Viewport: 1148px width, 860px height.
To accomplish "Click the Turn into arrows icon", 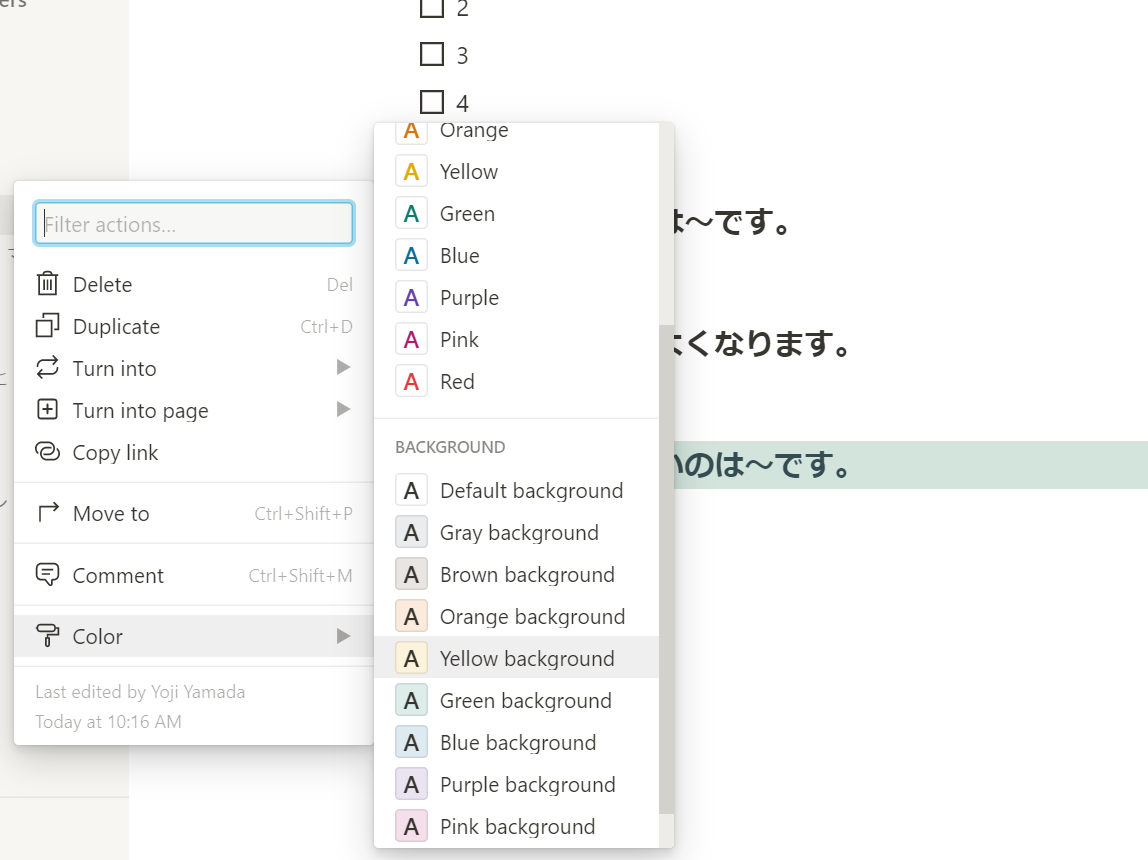I will click(48, 367).
